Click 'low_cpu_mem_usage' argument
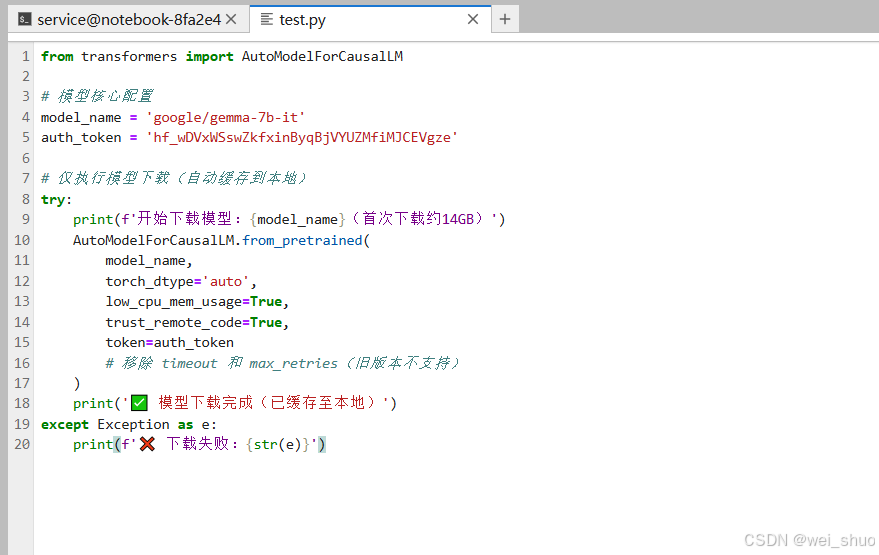Screen dimensions: 879x555 (173, 302)
